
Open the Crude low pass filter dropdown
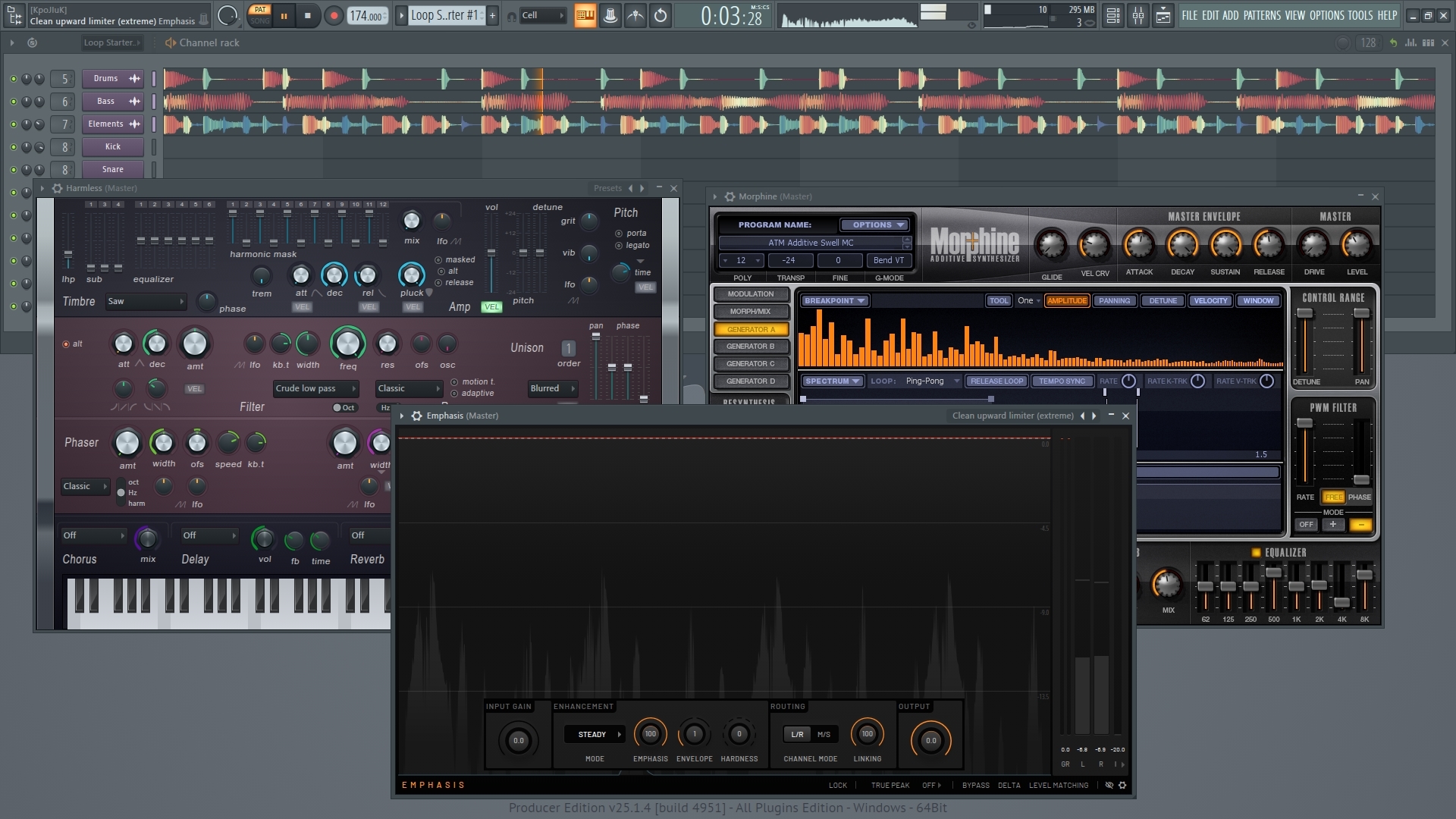click(x=315, y=389)
